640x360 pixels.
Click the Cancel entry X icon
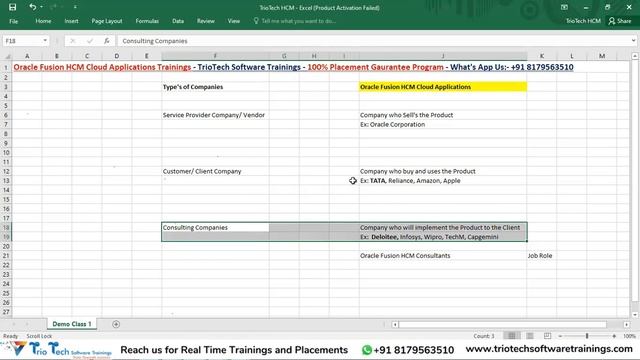73,41
